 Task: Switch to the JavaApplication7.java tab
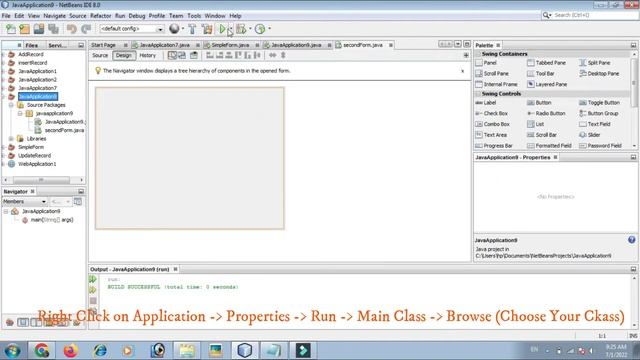click(164, 45)
